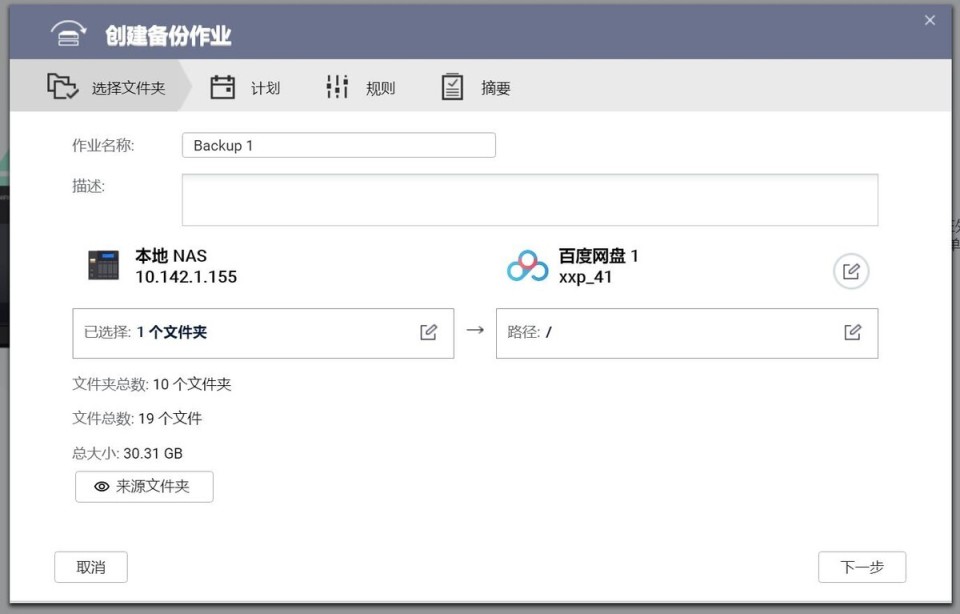
Task: Click the backup job icon in title bar
Action: pyautogui.click(x=68, y=33)
